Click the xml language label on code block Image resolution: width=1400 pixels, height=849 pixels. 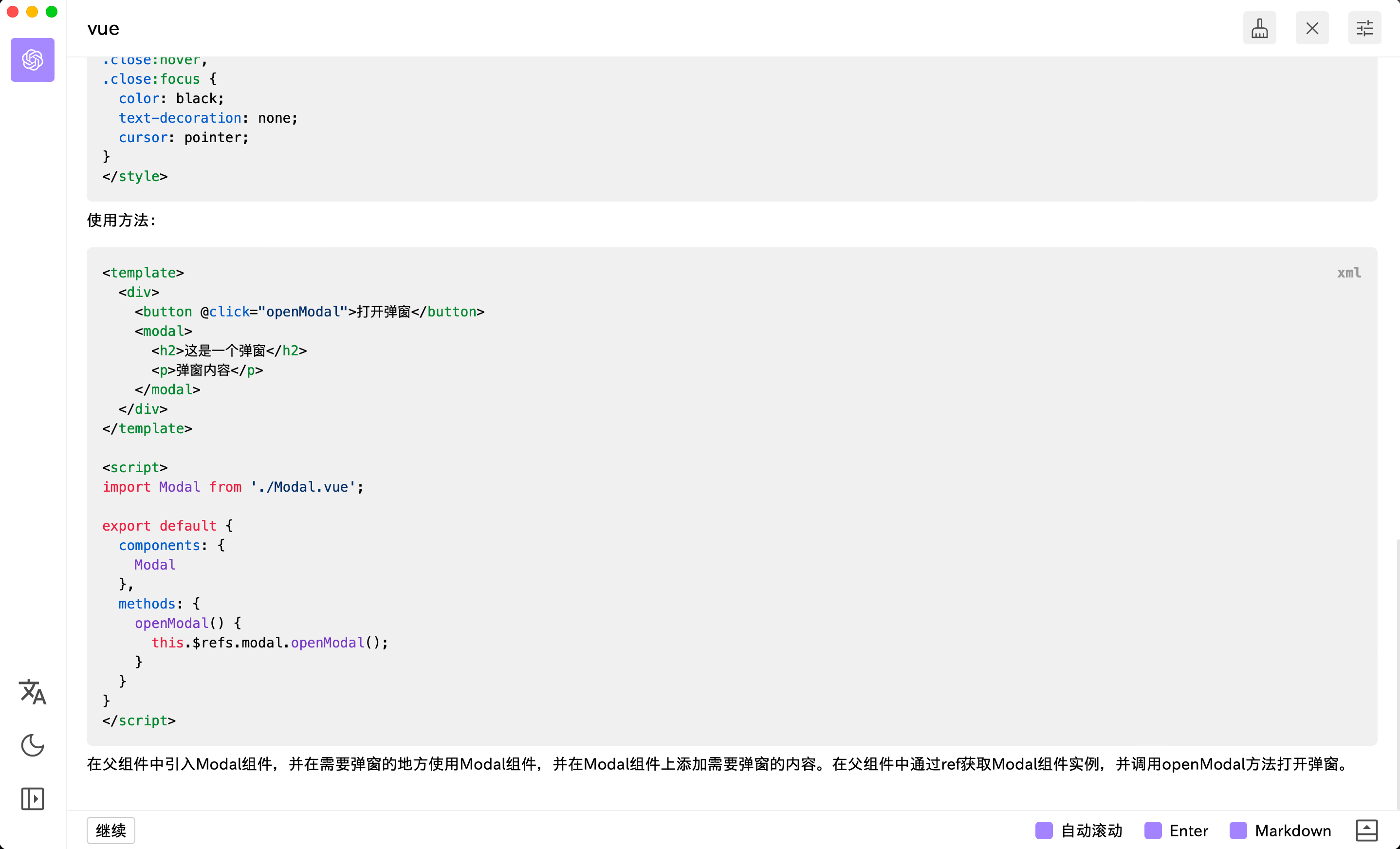coord(1348,273)
